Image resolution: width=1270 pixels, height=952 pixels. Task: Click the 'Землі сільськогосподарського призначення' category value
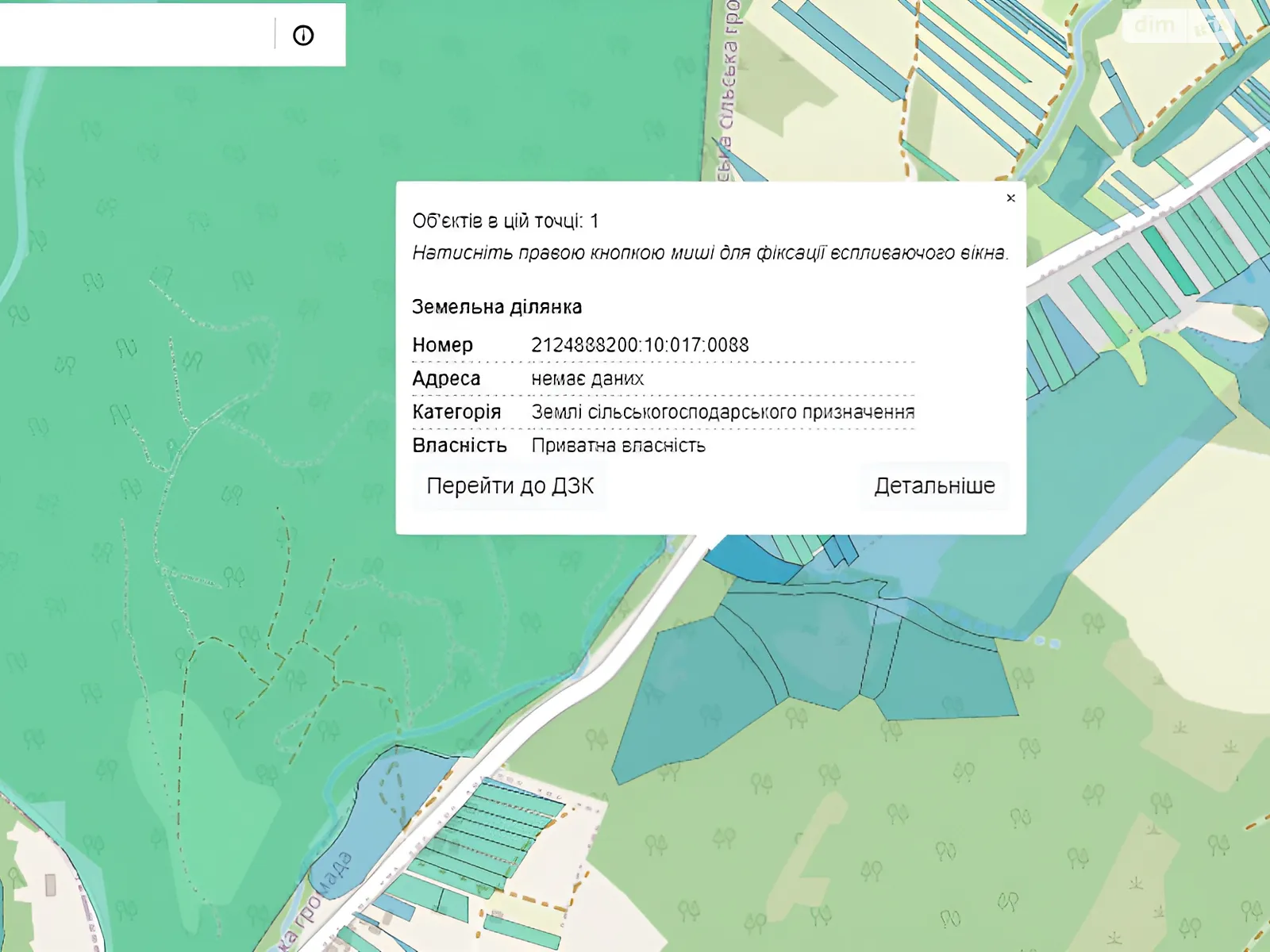point(722,412)
